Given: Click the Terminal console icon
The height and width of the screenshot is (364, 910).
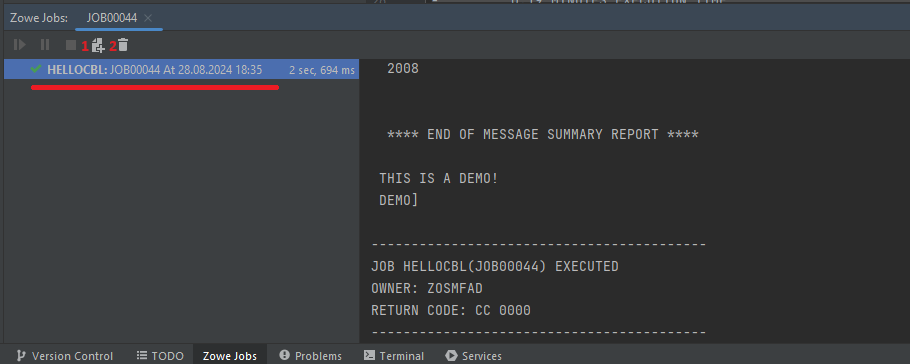Looking at the screenshot, I should [x=369, y=355].
